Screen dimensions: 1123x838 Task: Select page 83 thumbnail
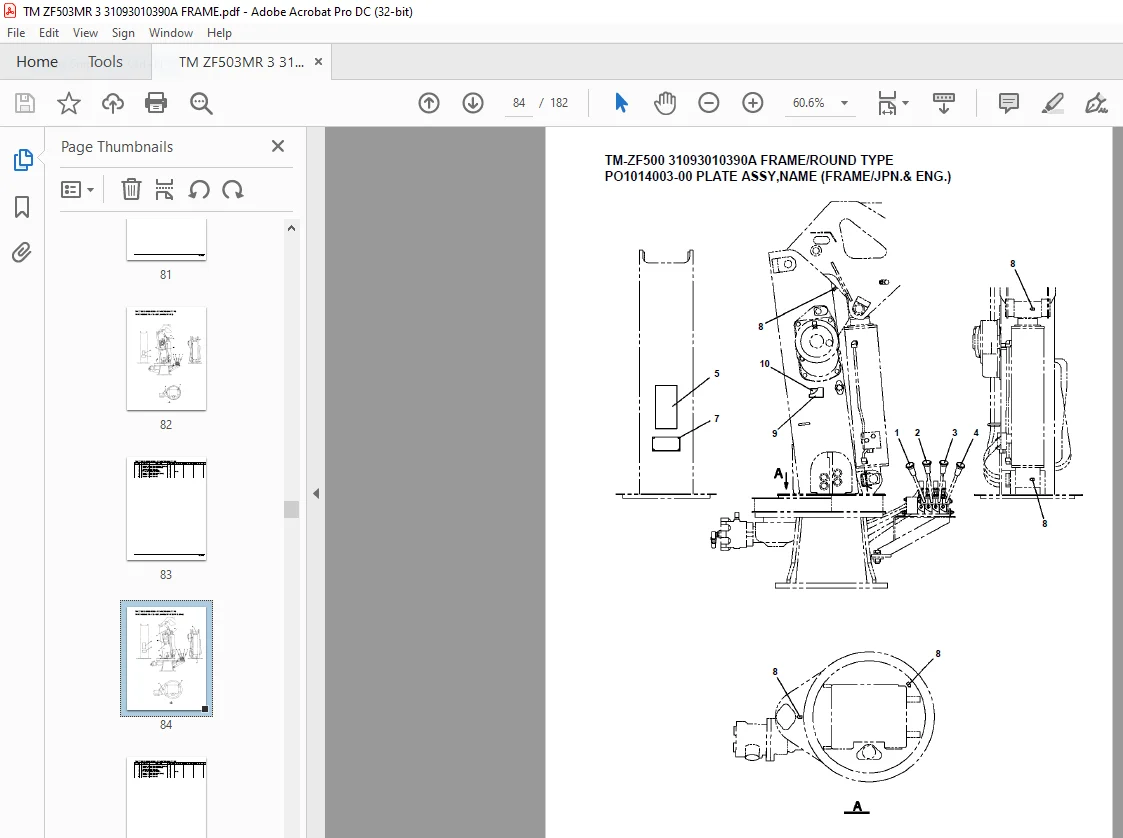[x=166, y=509]
